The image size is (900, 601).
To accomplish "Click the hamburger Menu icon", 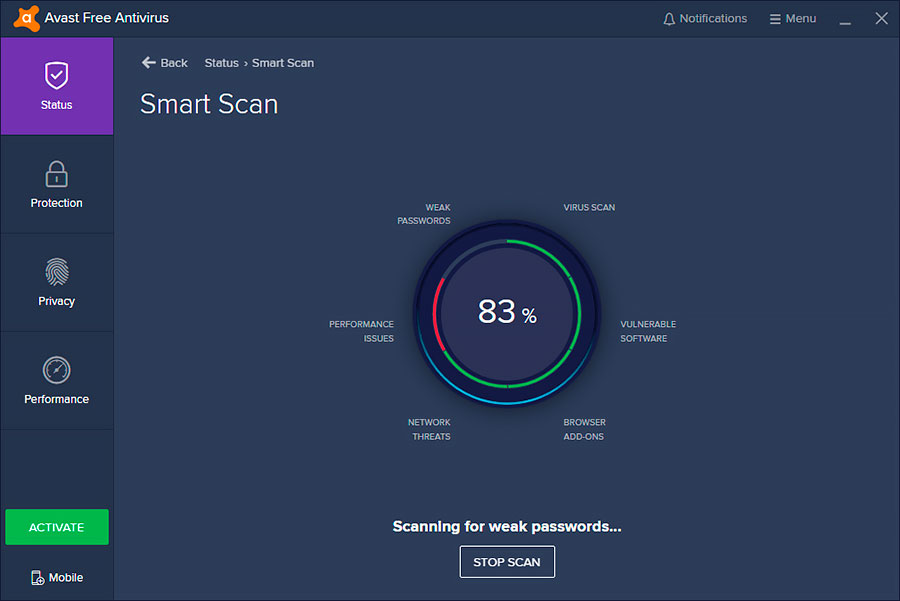I will pos(775,19).
